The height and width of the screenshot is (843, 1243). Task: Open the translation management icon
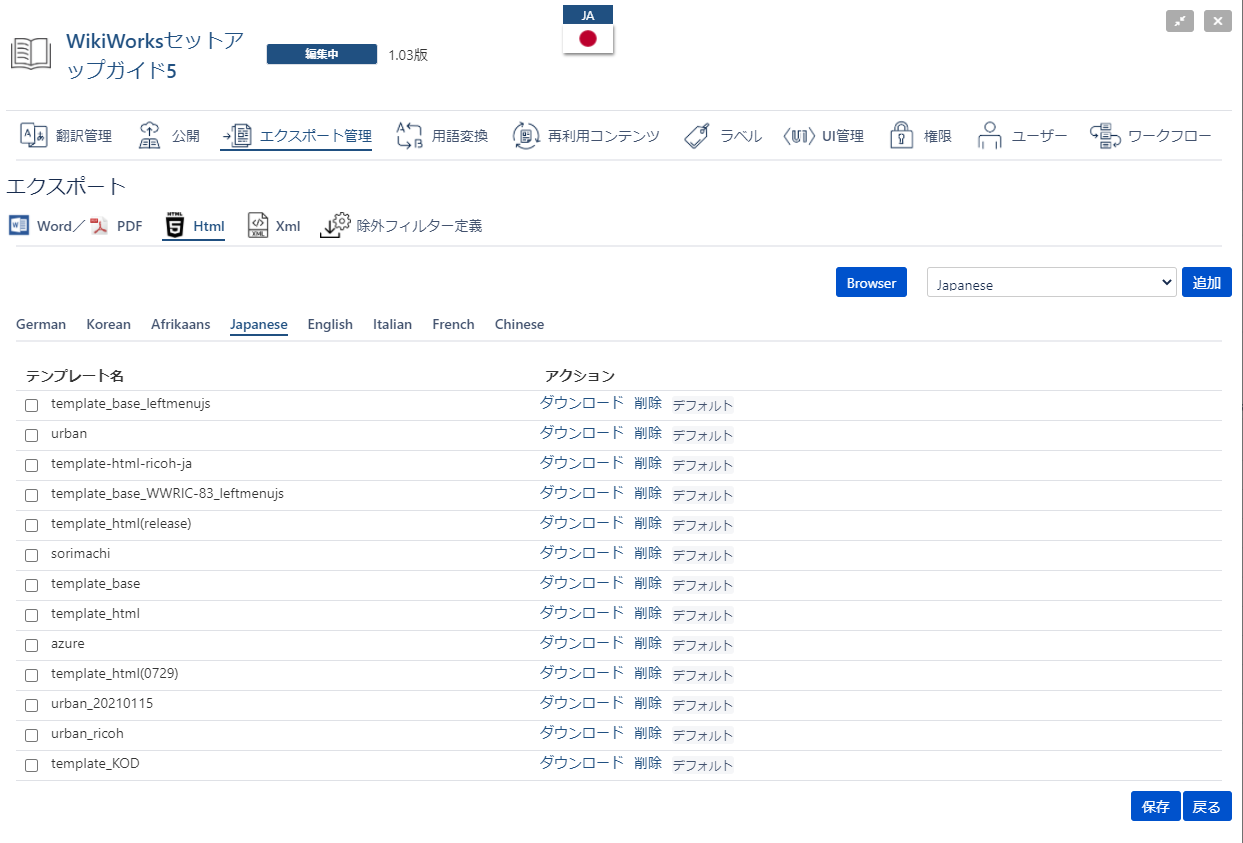34,136
